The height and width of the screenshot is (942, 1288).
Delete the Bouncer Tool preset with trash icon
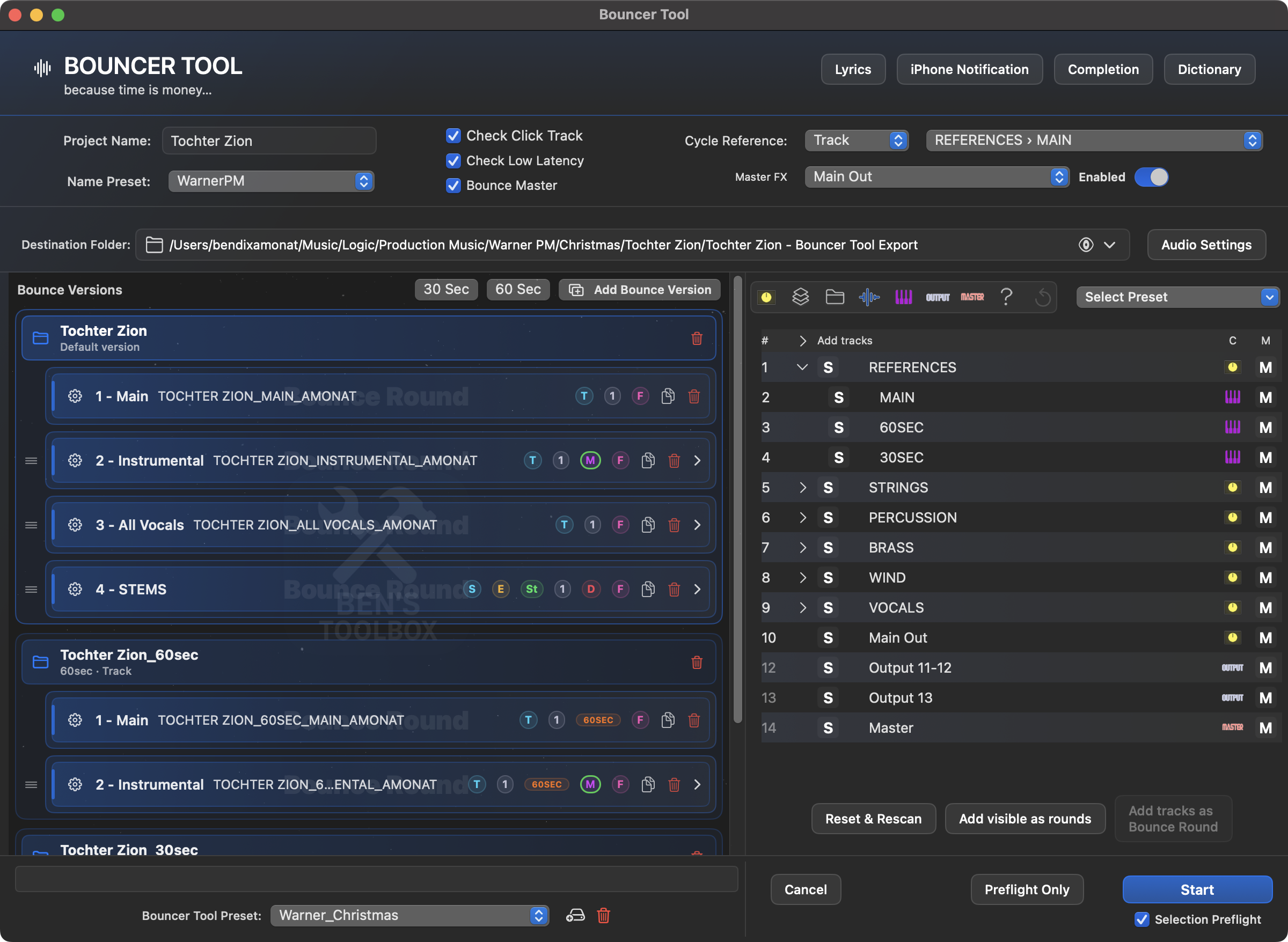(603, 915)
